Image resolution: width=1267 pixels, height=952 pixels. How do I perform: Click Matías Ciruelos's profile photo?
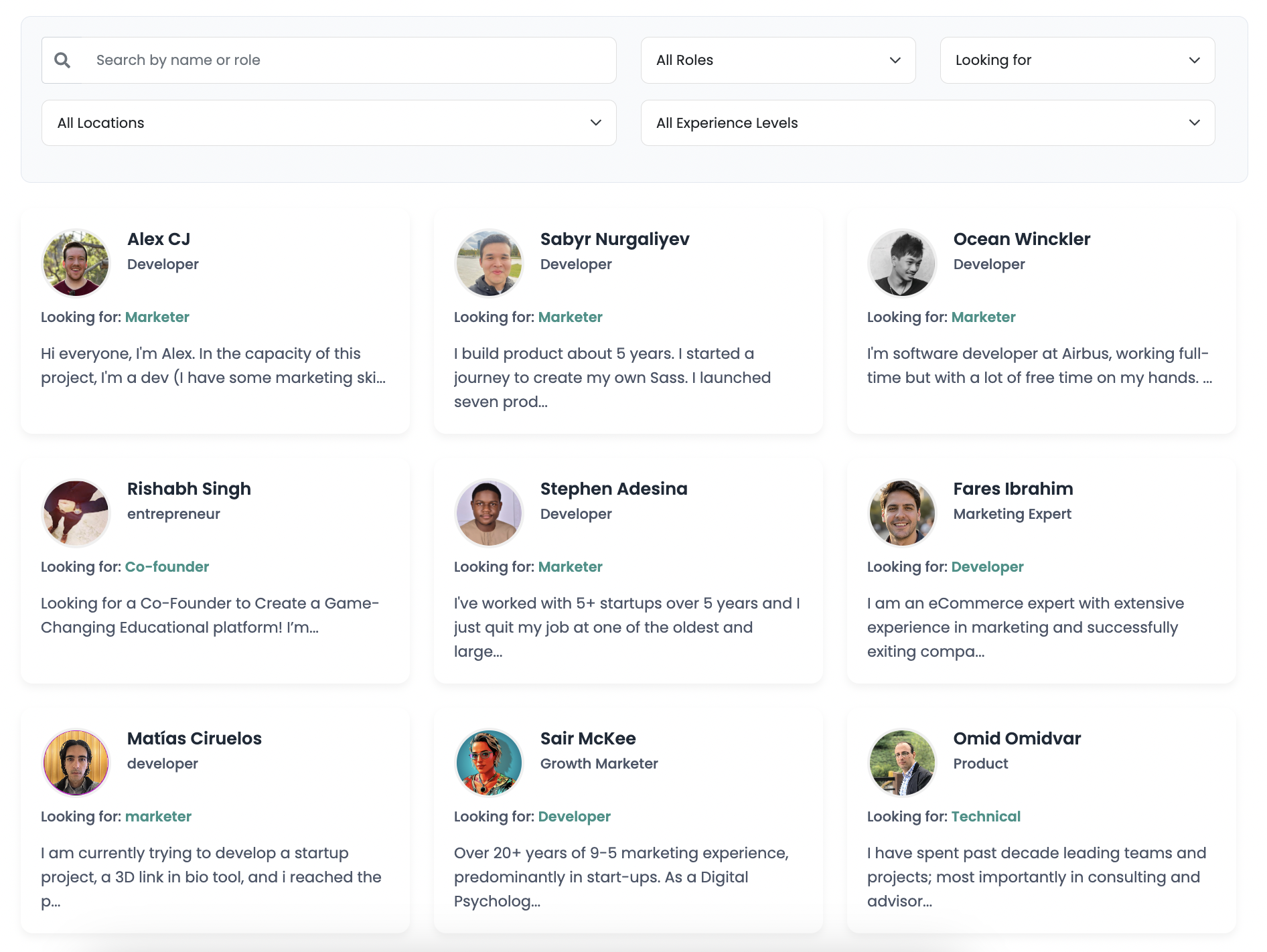76,762
